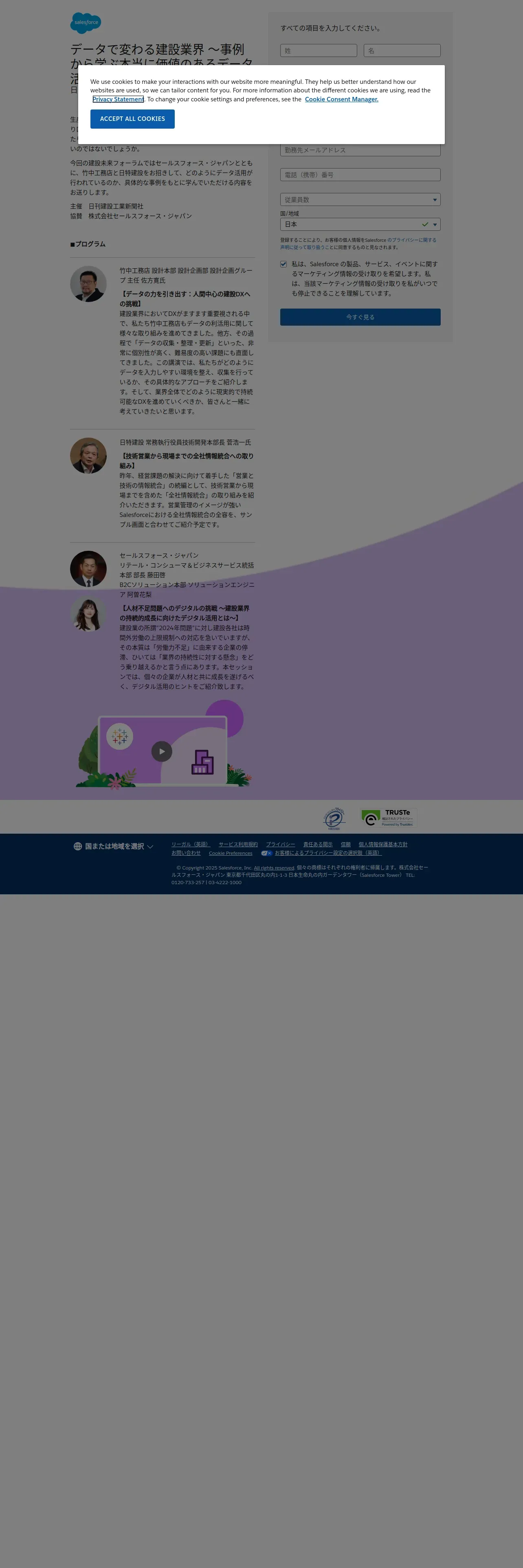523x1568 pixels.
Task: Click the Tableau logo icon in the illustration
Action: pyautogui.click(x=120, y=736)
